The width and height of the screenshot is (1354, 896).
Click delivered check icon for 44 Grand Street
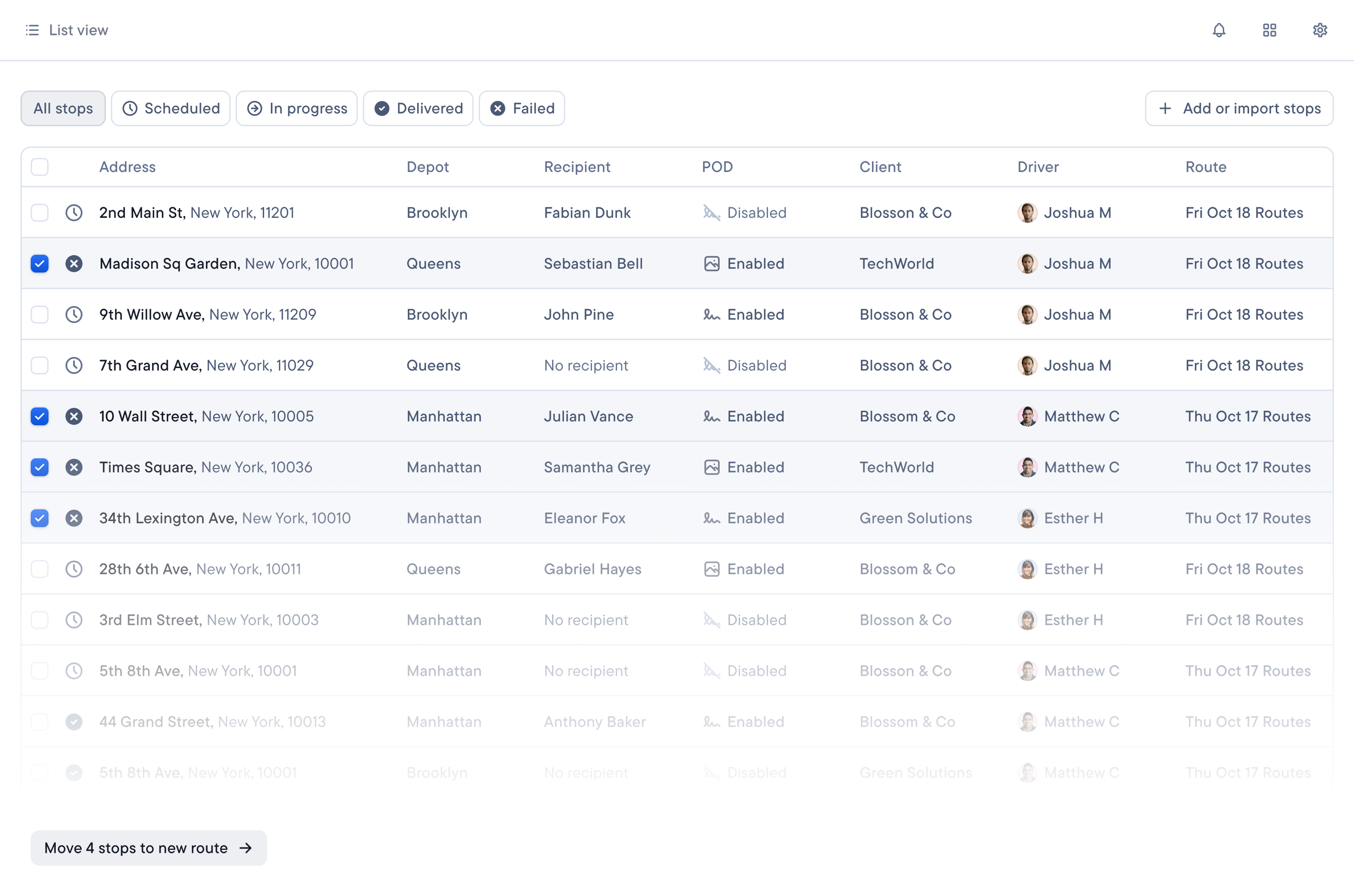tap(74, 721)
